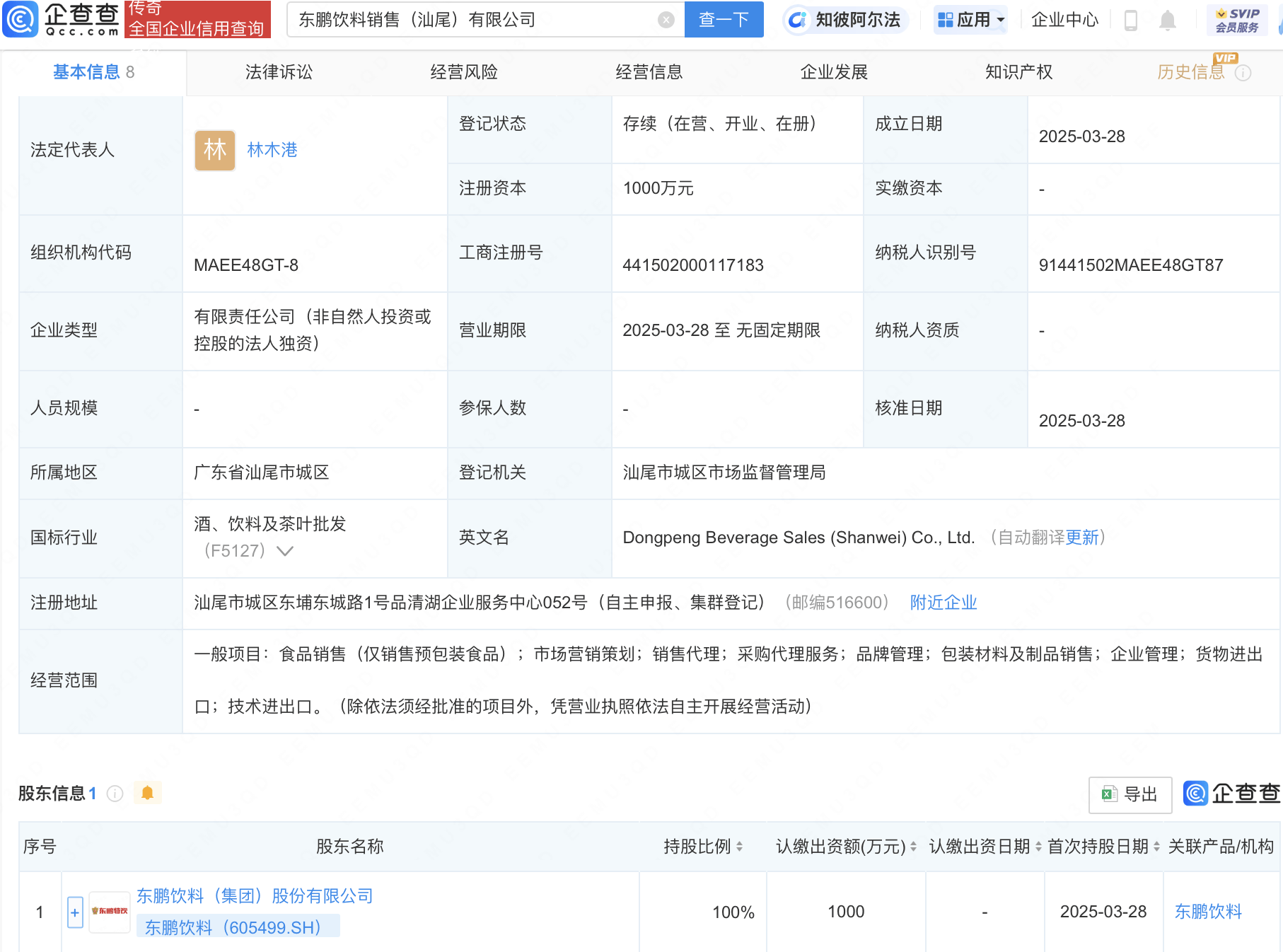1283x952 pixels.
Task: Click the info icon next to 股东信息
Action: pyautogui.click(x=115, y=794)
